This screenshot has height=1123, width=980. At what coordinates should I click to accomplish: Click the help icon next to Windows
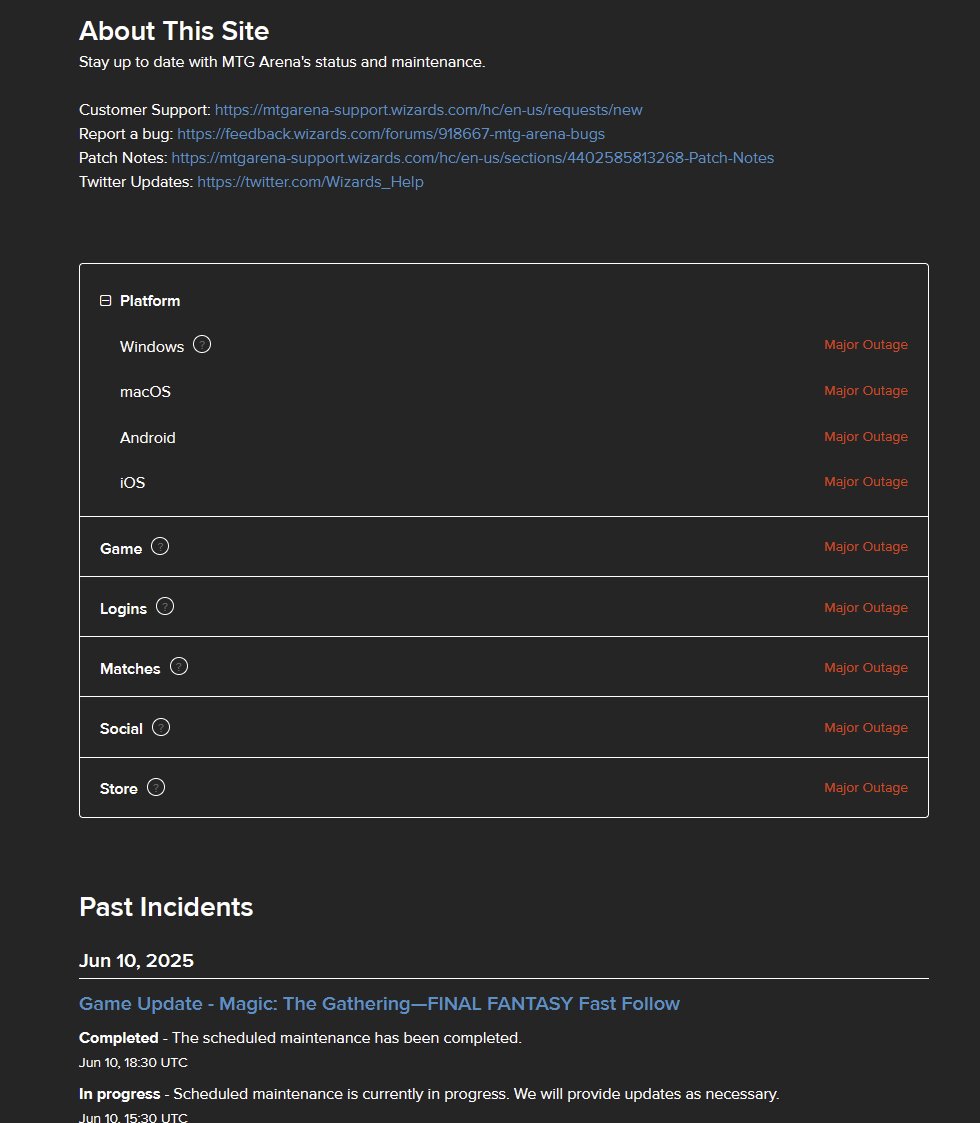(x=202, y=344)
